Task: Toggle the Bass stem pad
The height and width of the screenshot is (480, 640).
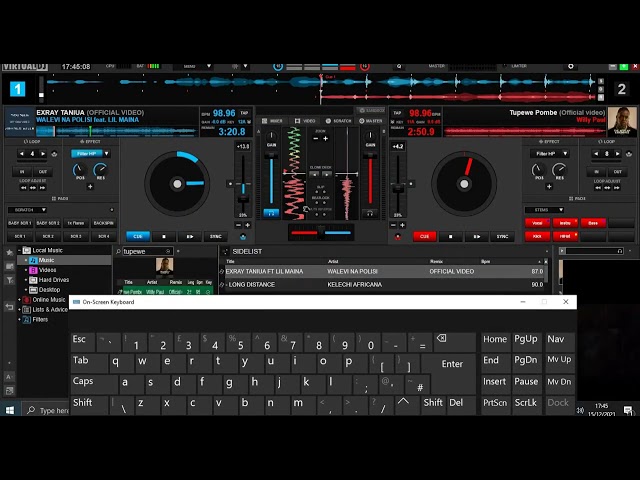Action: 593,223
